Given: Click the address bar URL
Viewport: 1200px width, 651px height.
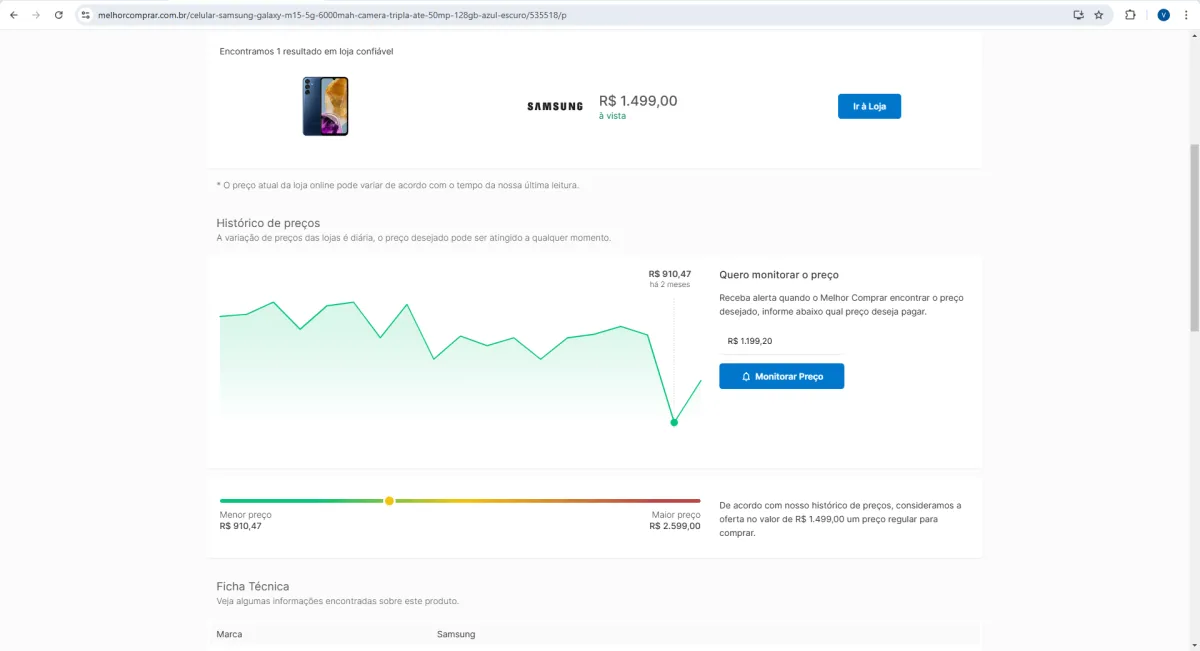Looking at the screenshot, I should [331, 15].
